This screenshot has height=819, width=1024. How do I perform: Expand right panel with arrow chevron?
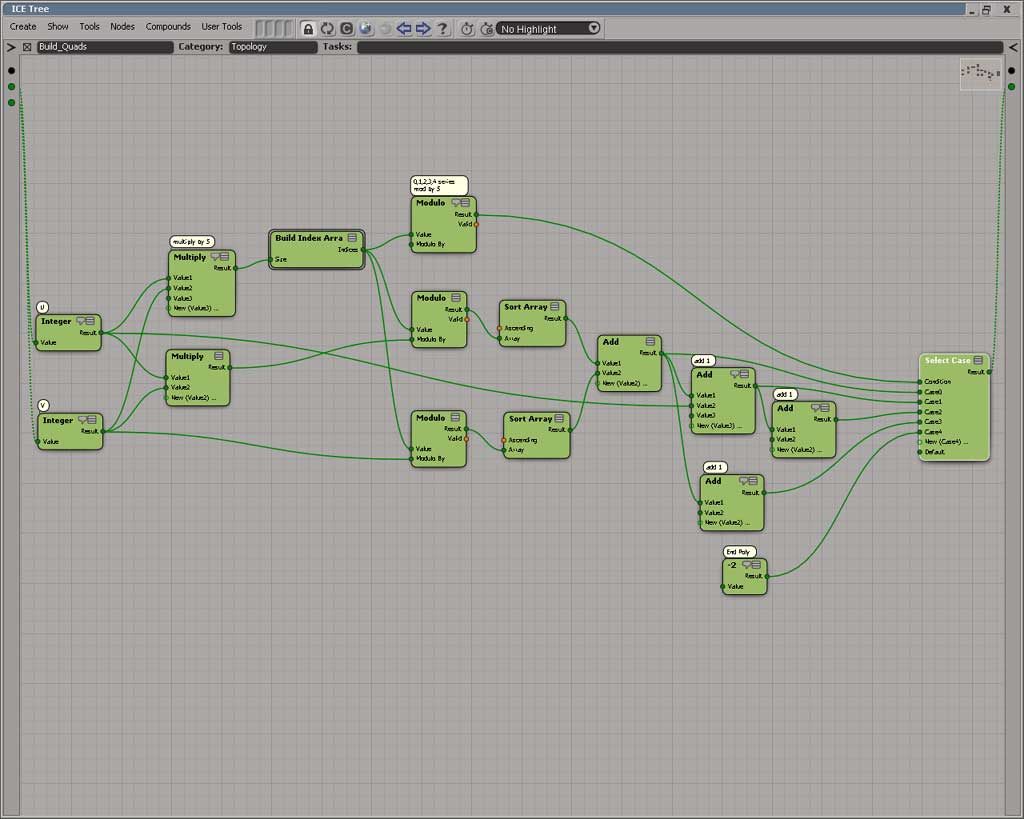click(x=1012, y=47)
